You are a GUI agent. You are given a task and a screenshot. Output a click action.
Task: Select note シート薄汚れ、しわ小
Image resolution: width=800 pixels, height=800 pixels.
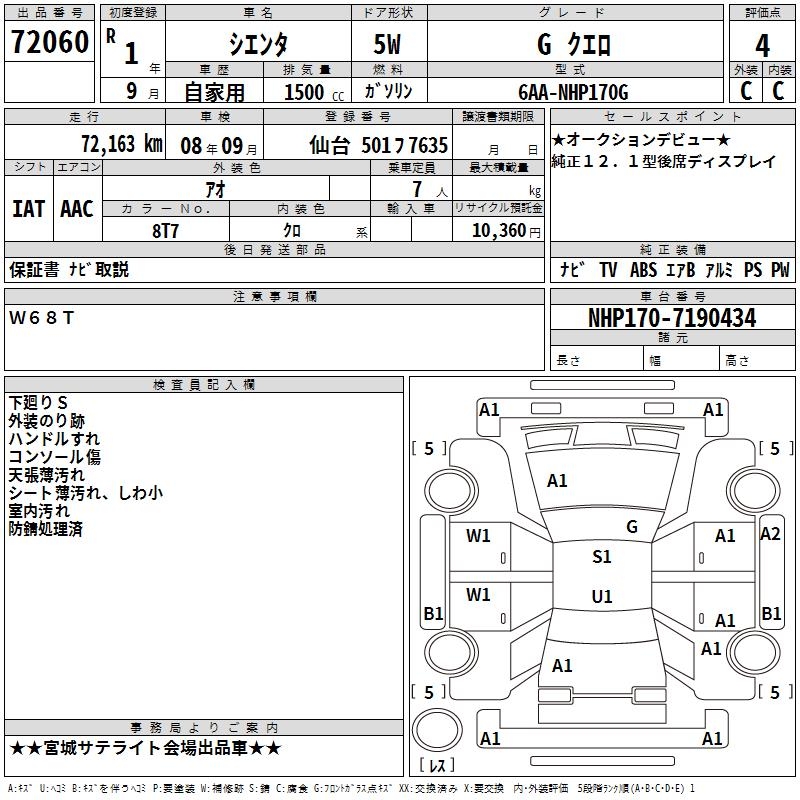(86, 493)
